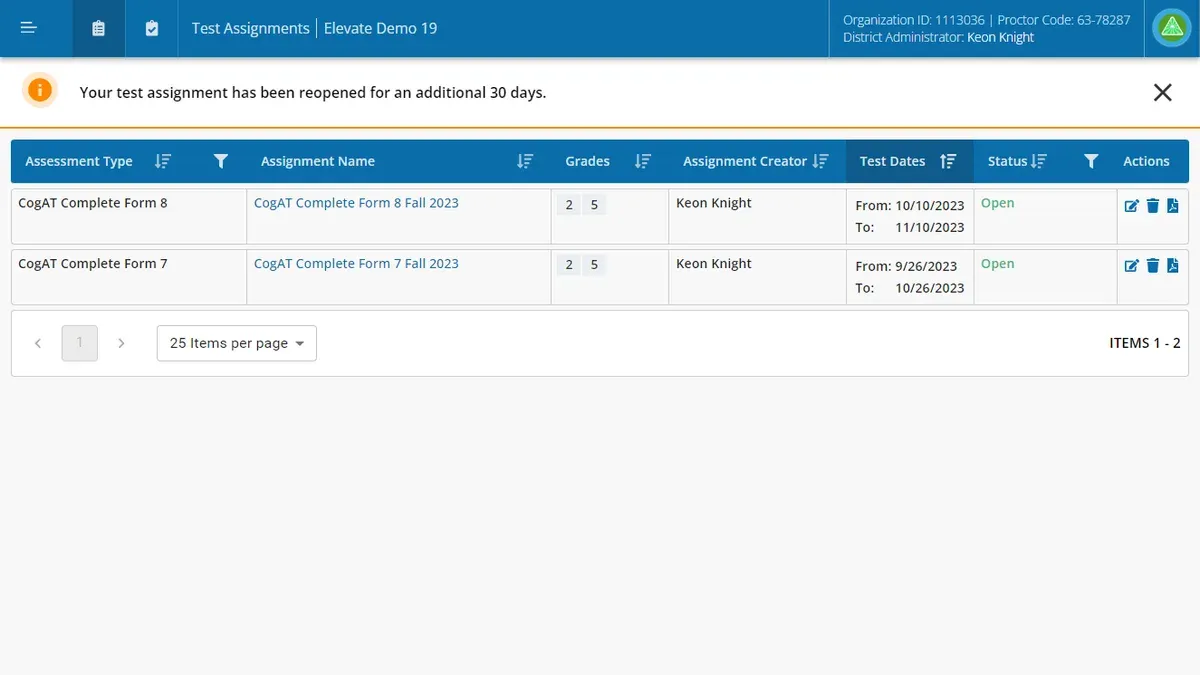Click the ITEMS 1 - 2 count

tap(1144, 343)
